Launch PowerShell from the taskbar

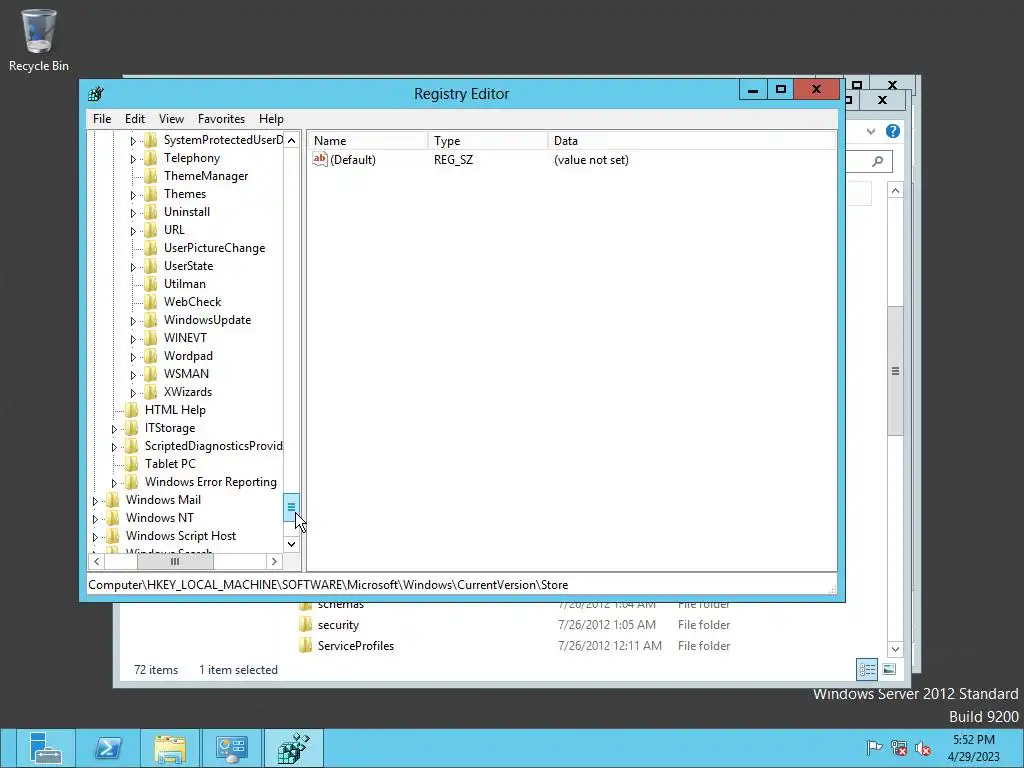coord(108,748)
